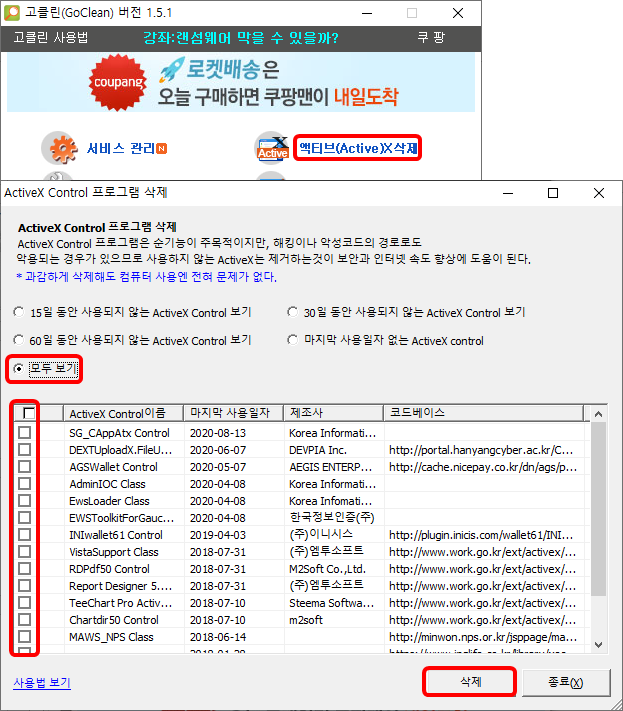Open the 서비스 관리 gear icon
This screenshot has width=623, height=711.
coord(59,147)
